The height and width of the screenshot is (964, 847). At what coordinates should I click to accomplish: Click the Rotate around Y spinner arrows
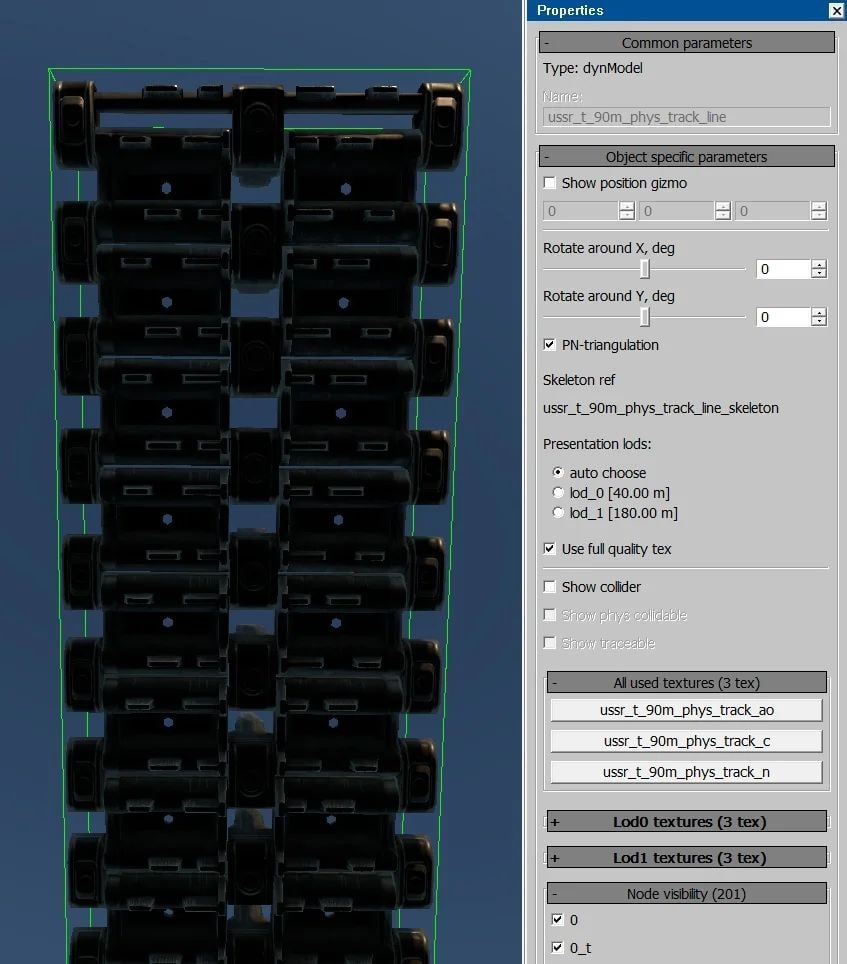tap(818, 317)
